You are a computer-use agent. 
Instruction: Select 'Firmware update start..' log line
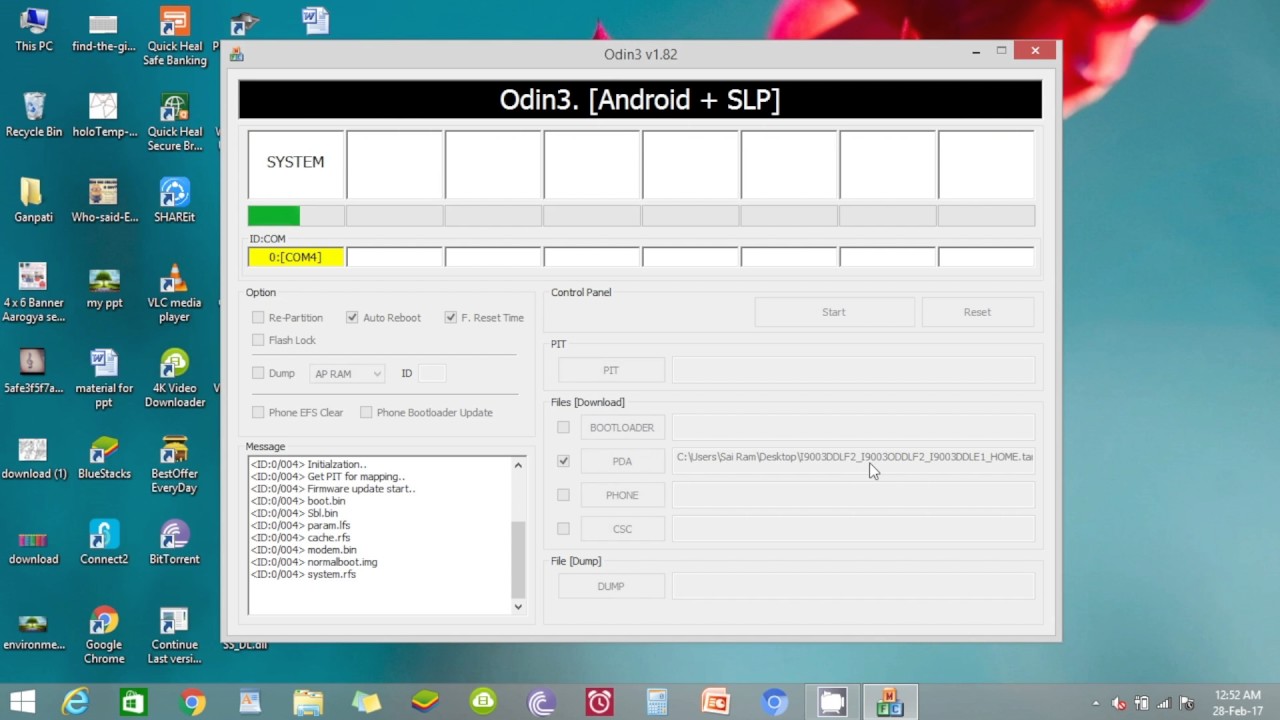333,489
